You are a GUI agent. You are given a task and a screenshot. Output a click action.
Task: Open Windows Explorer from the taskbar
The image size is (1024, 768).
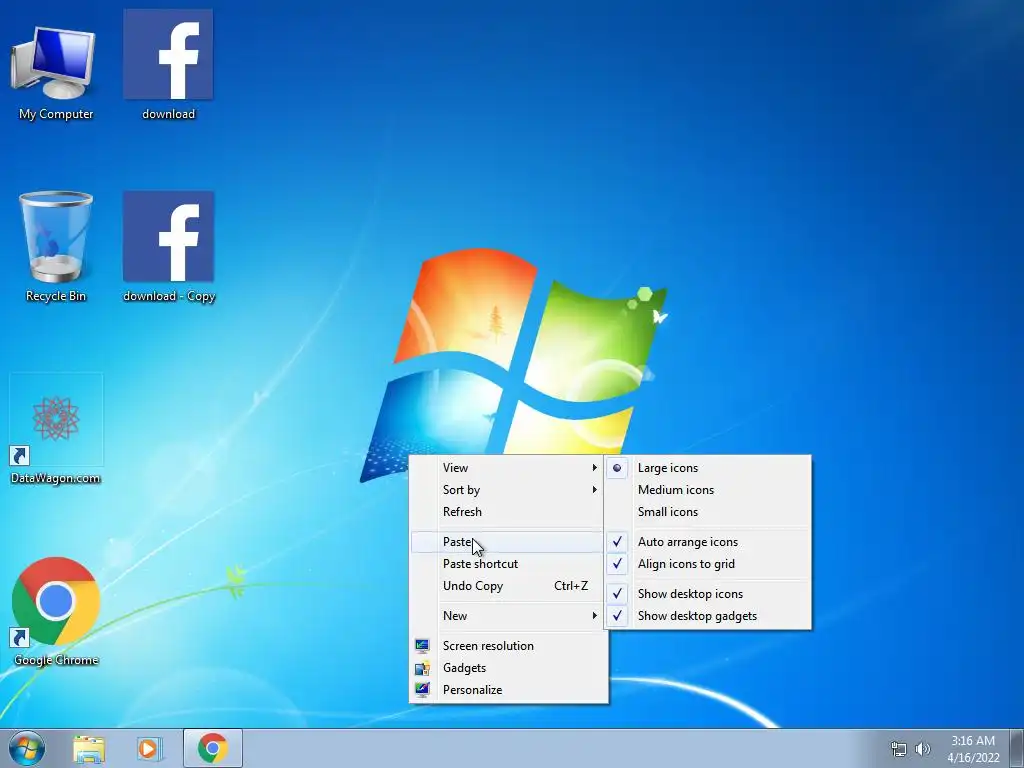pos(89,749)
